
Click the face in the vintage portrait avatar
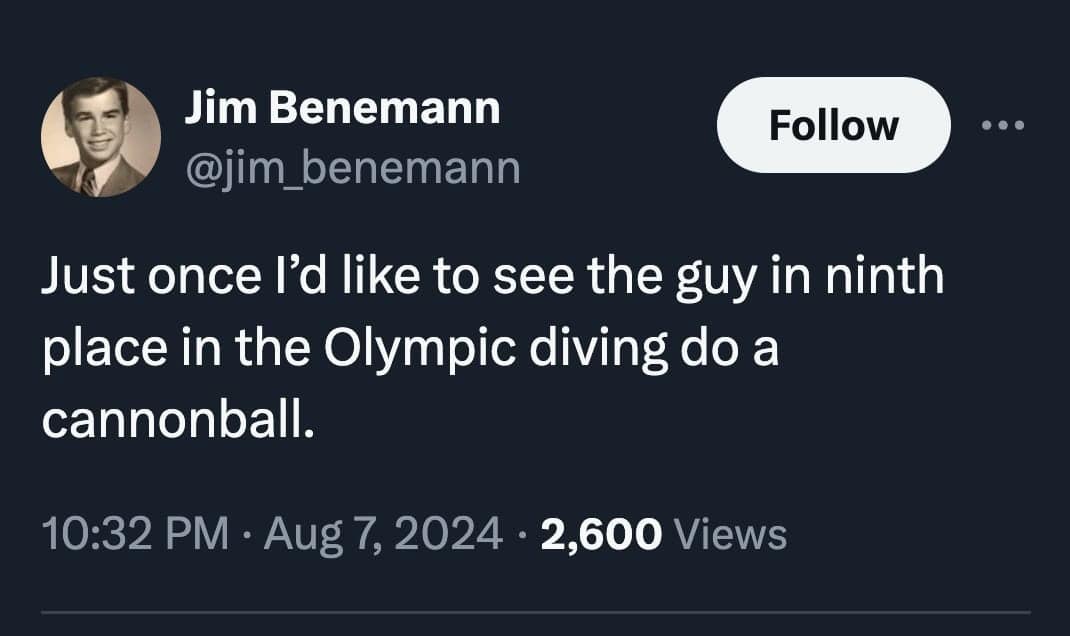[97, 123]
